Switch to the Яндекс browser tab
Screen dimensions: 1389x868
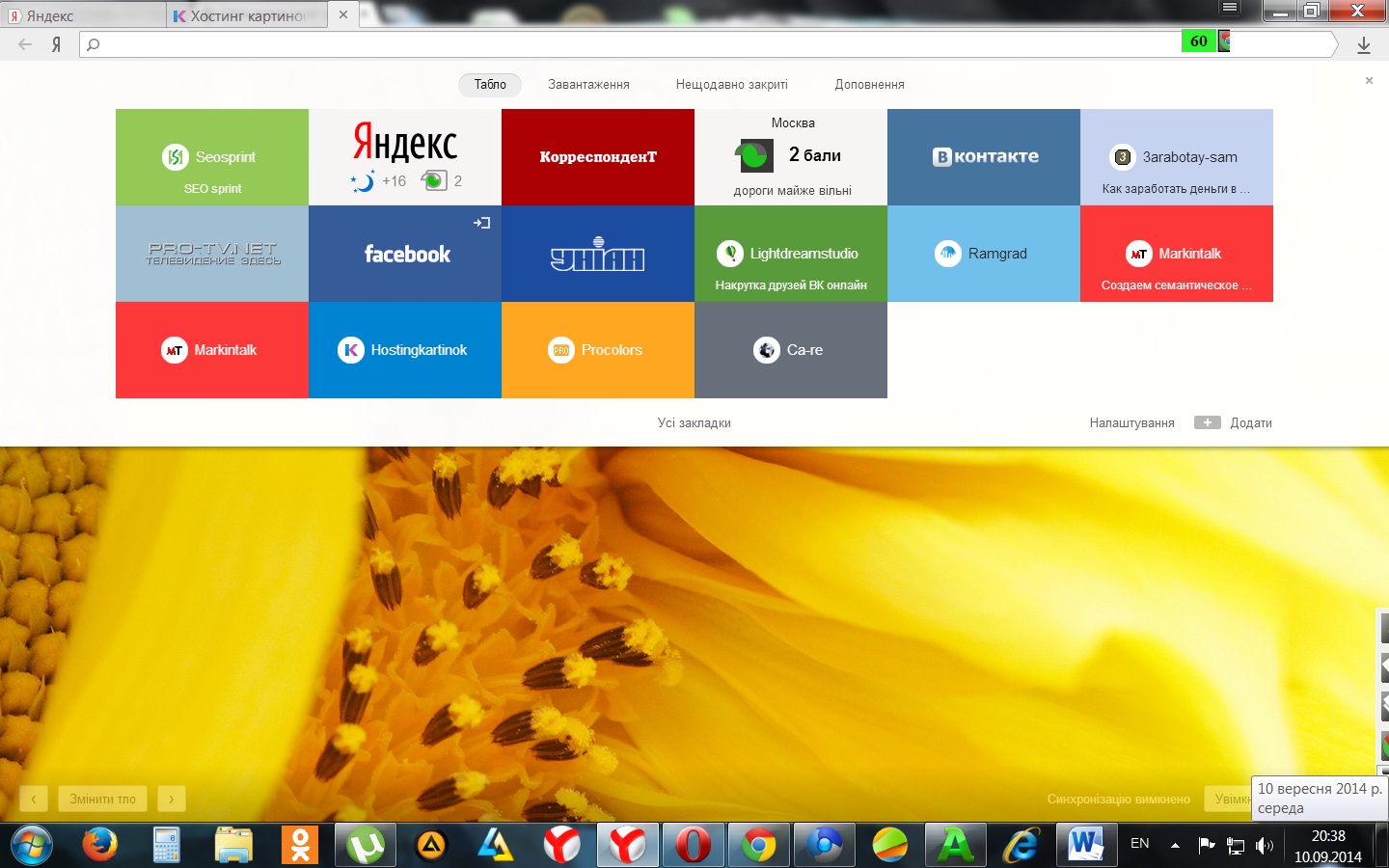pyautogui.click(x=83, y=15)
